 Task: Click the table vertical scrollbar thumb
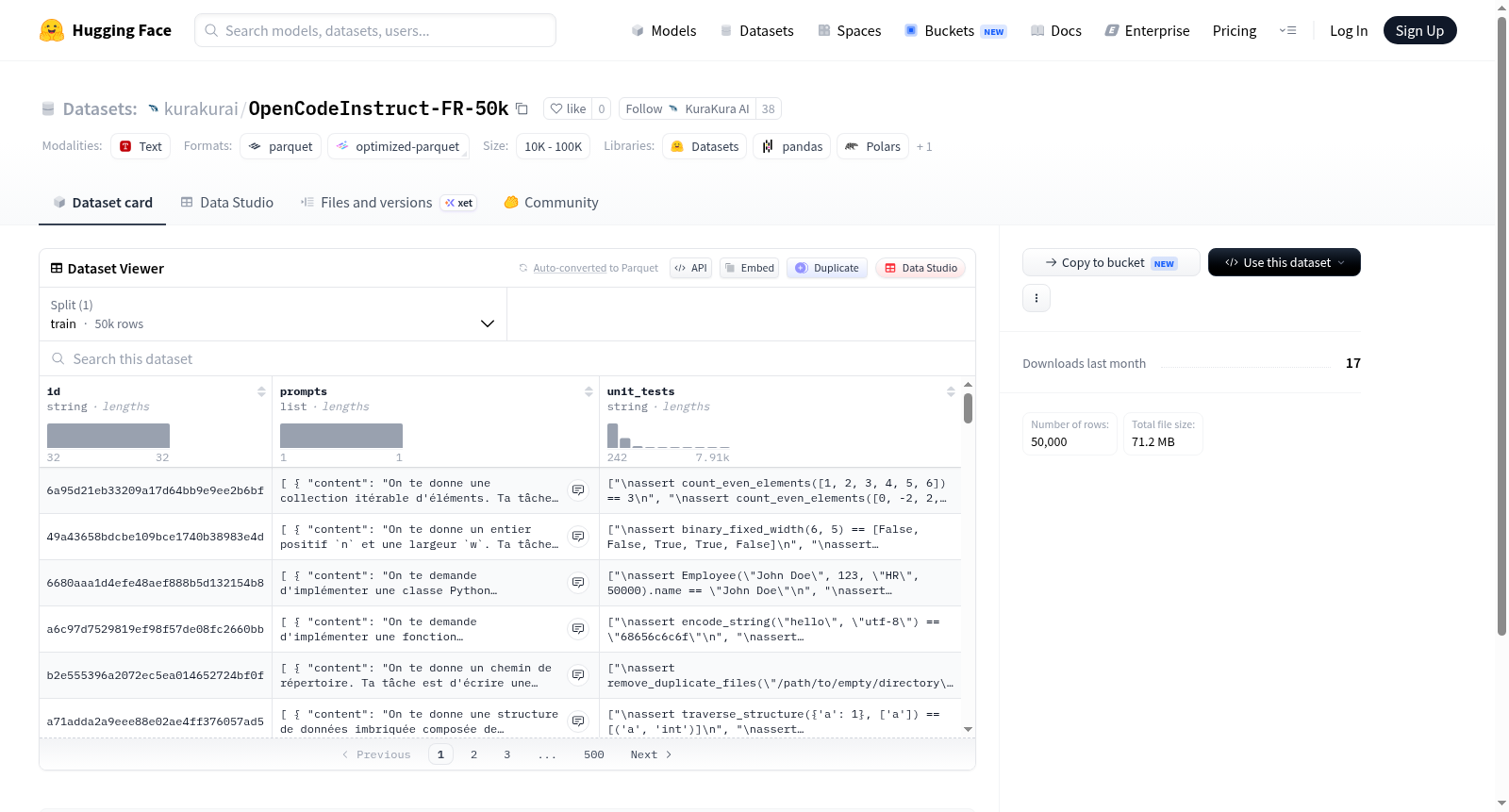click(x=968, y=408)
